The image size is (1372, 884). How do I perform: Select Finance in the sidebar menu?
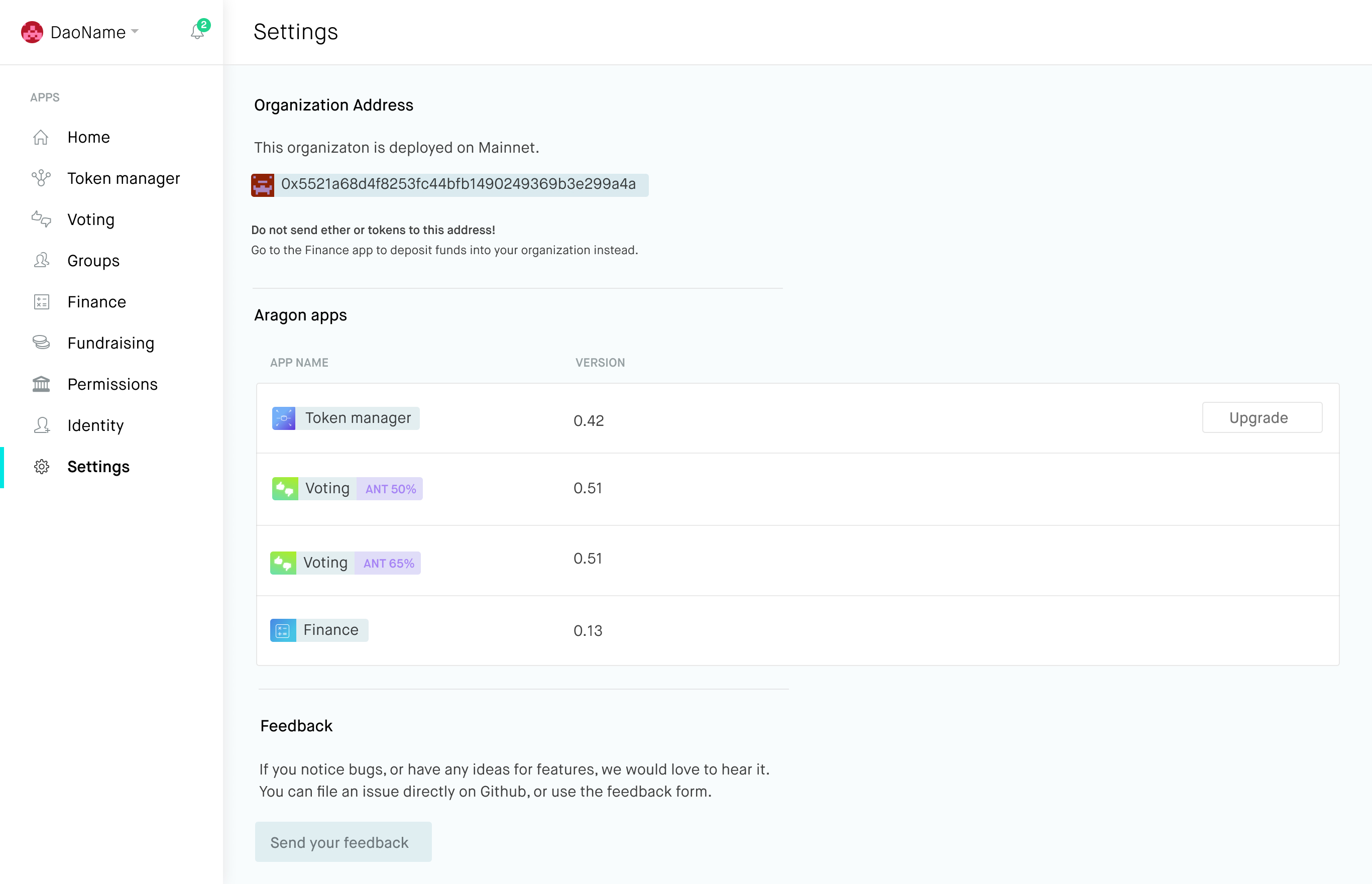coord(96,302)
